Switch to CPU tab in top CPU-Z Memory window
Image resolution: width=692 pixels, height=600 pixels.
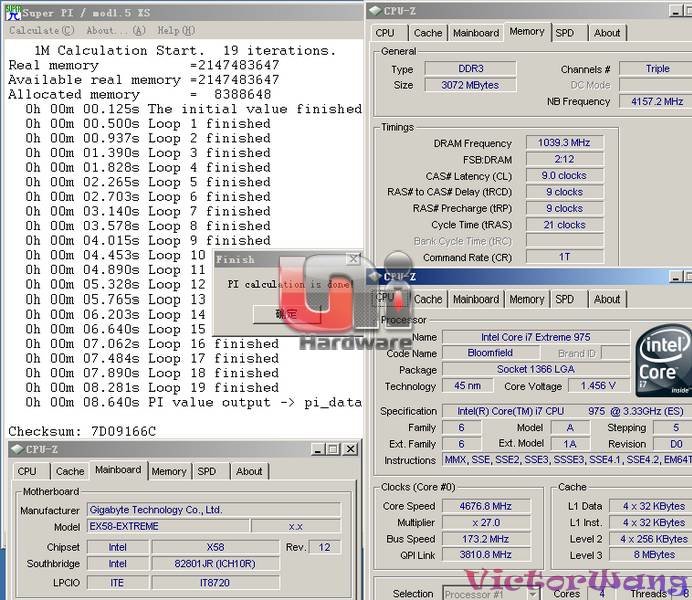point(385,33)
